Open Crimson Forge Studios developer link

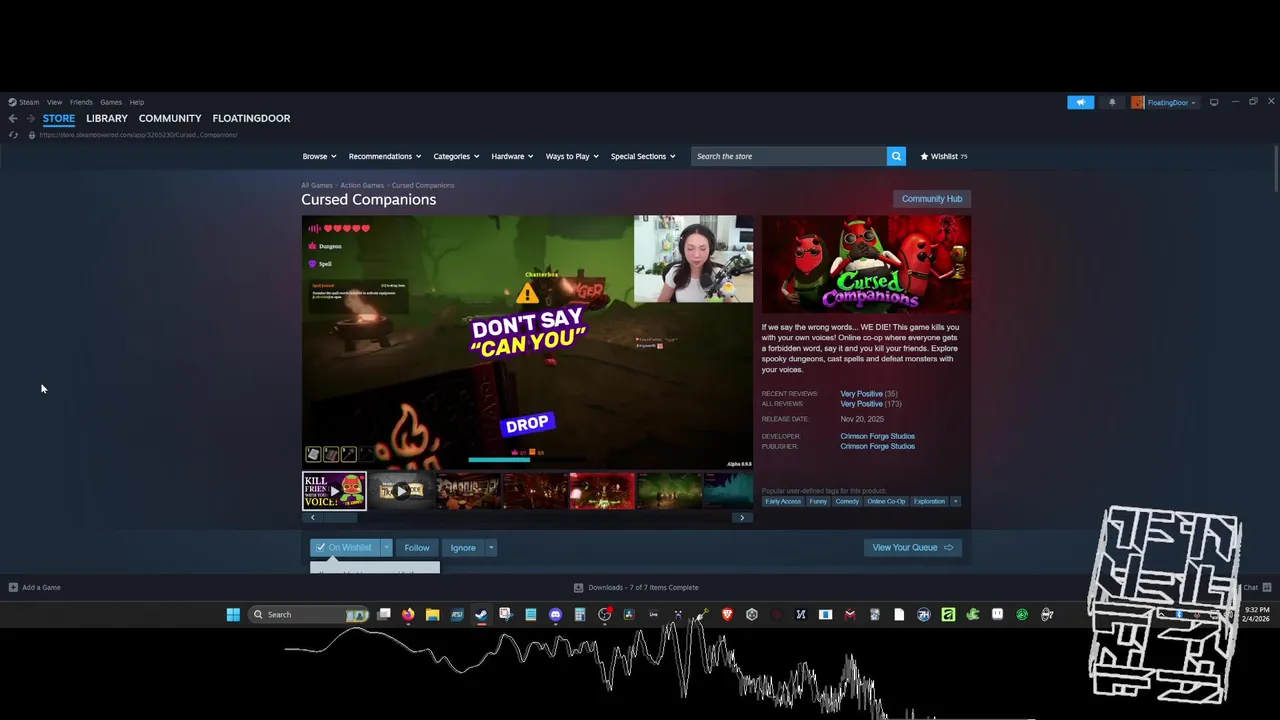pos(878,436)
